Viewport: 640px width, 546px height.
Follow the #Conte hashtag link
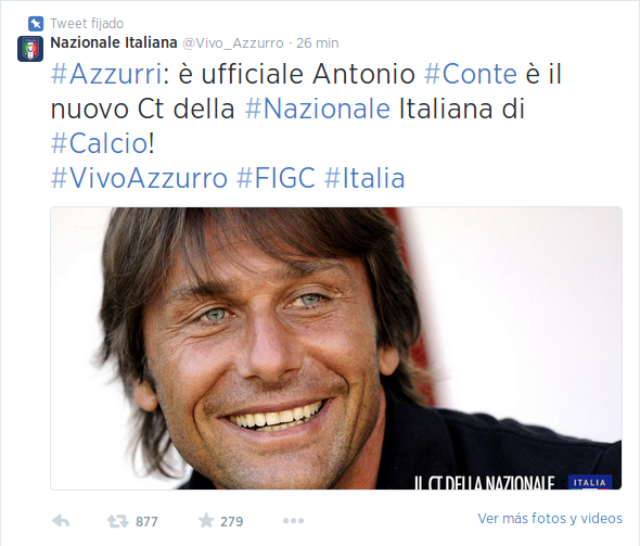(x=471, y=74)
